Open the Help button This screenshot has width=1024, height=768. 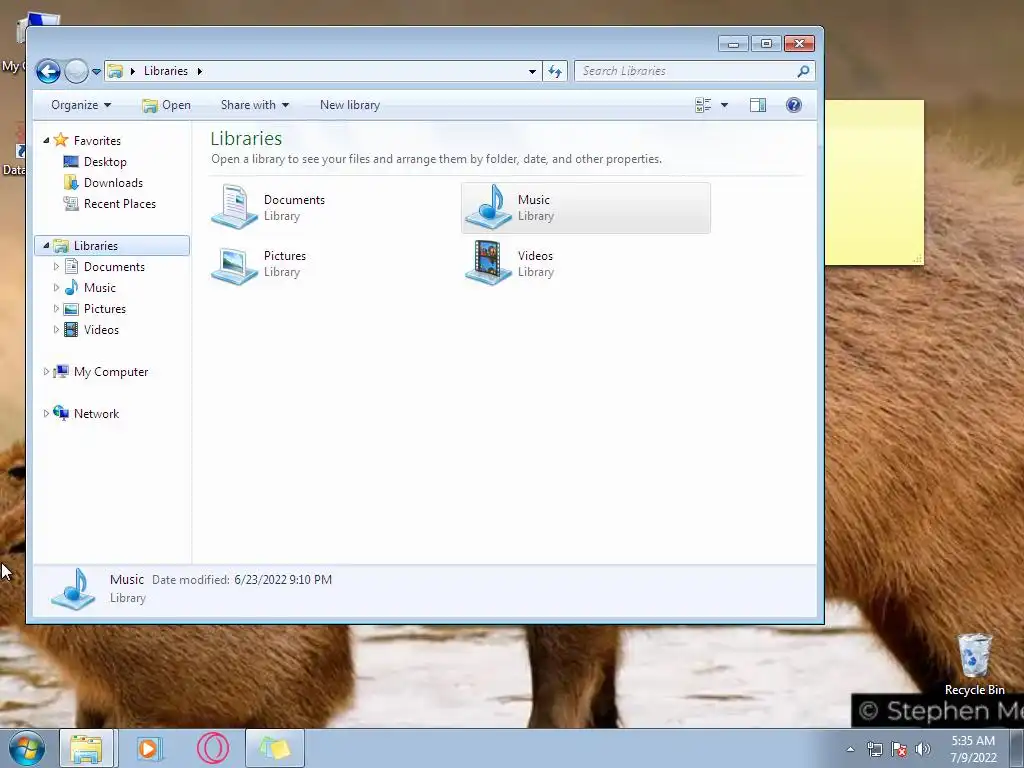[794, 105]
